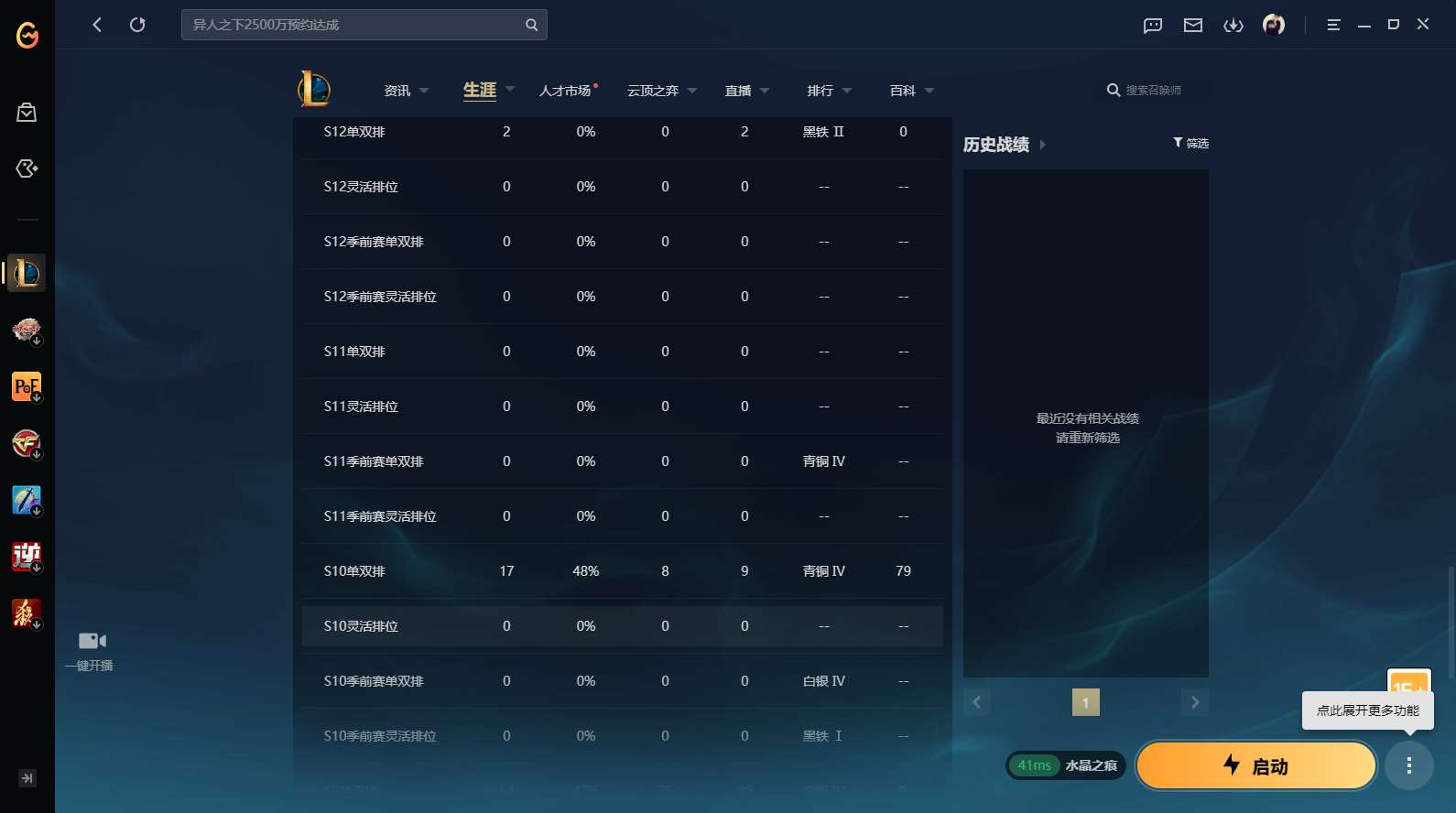Image resolution: width=1456 pixels, height=813 pixels.
Task: Go to next history page arrow
Action: click(1195, 702)
